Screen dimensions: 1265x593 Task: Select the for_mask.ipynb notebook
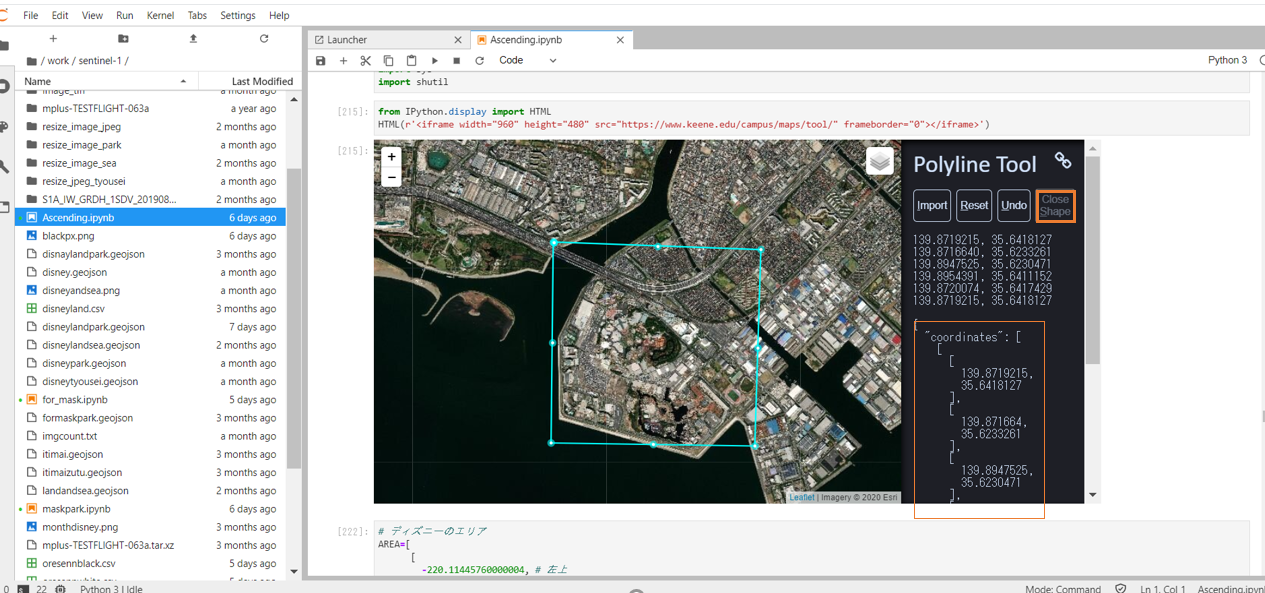point(150,399)
